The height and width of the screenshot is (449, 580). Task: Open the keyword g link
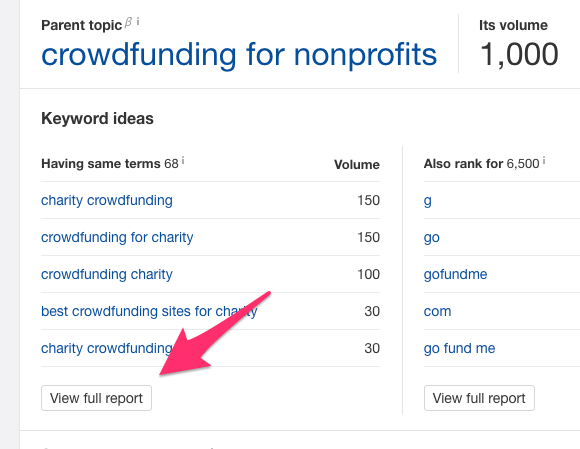click(x=428, y=201)
